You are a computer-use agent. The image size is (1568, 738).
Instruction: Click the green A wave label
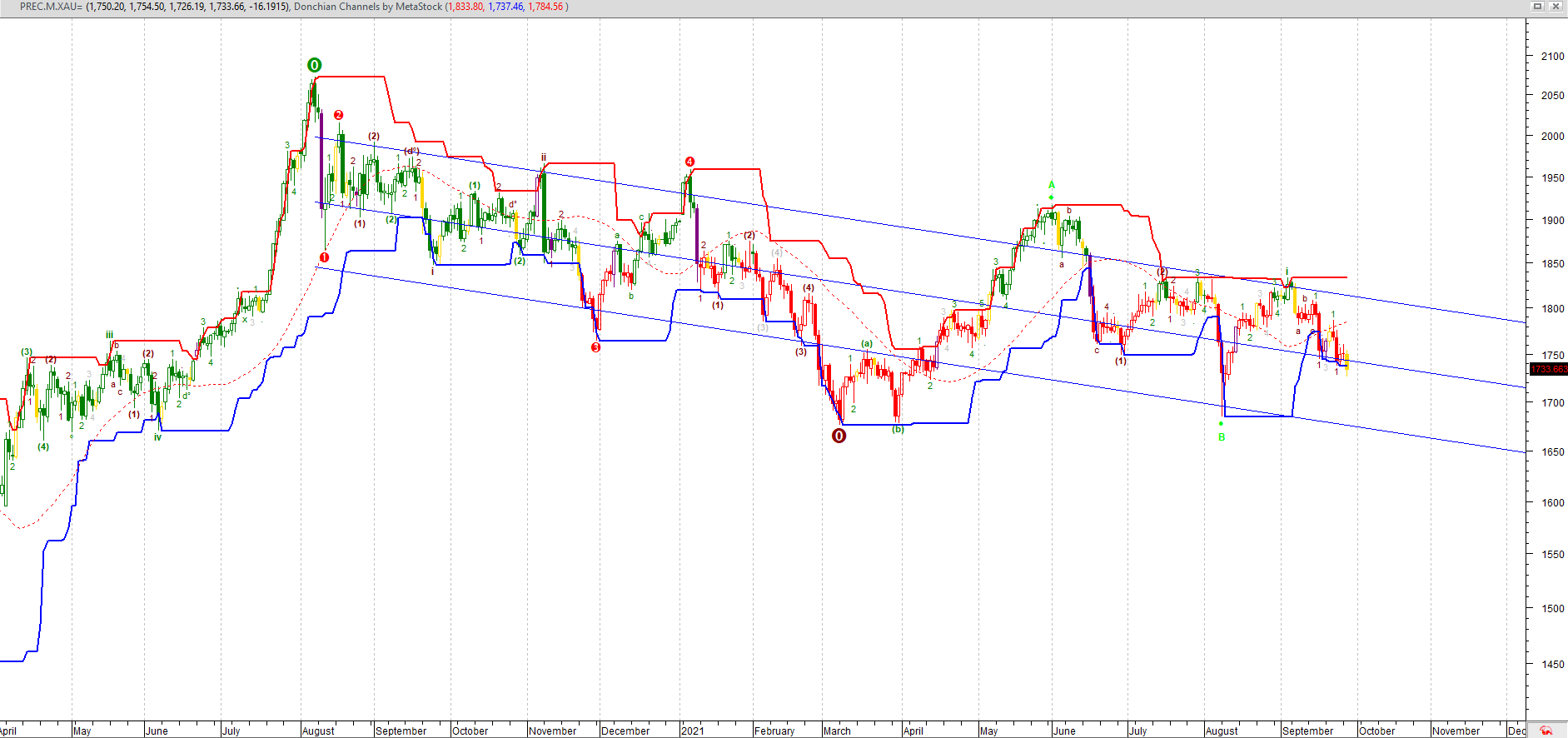1051,185
